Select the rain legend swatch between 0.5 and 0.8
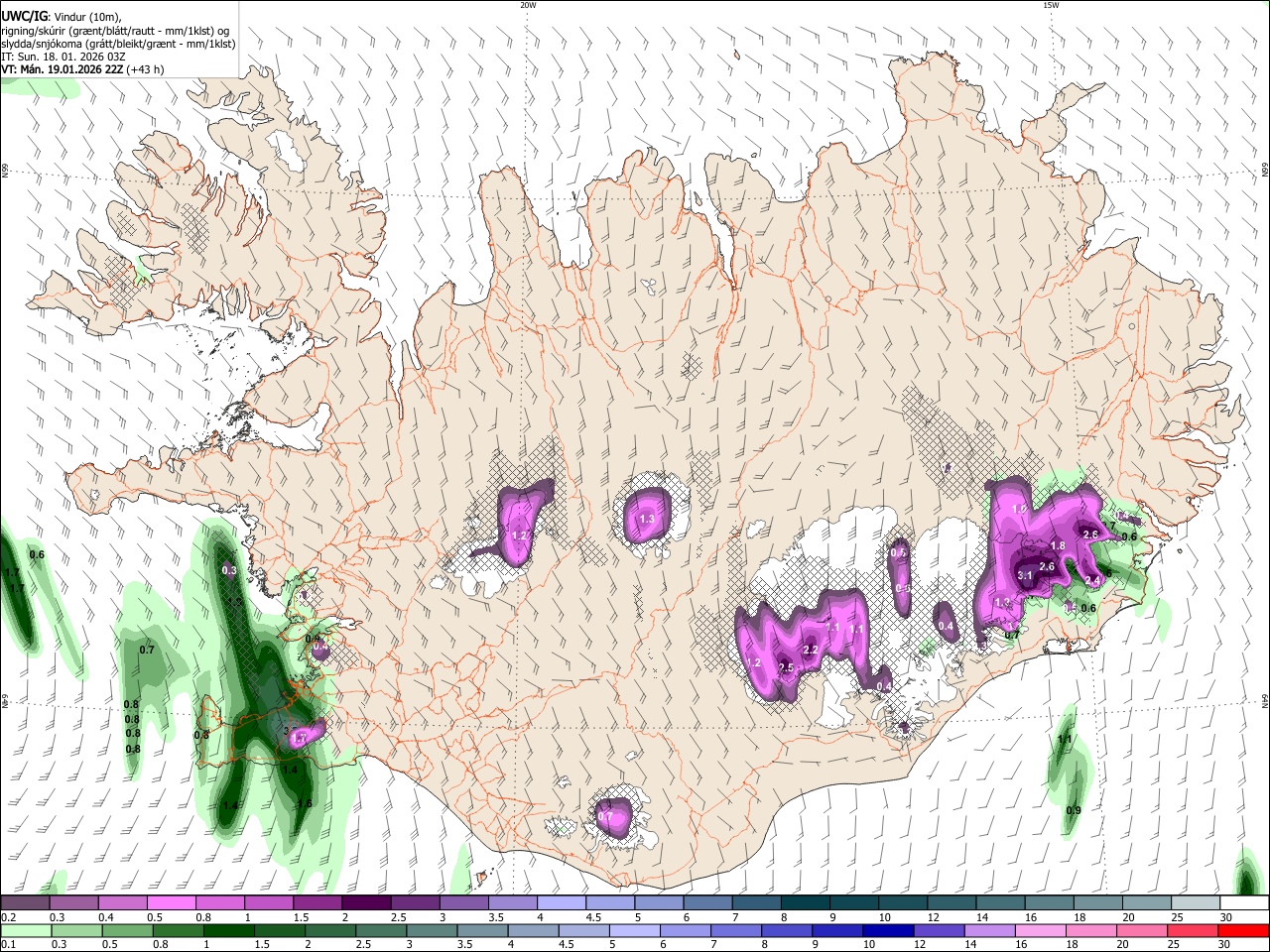 point(128,930)
